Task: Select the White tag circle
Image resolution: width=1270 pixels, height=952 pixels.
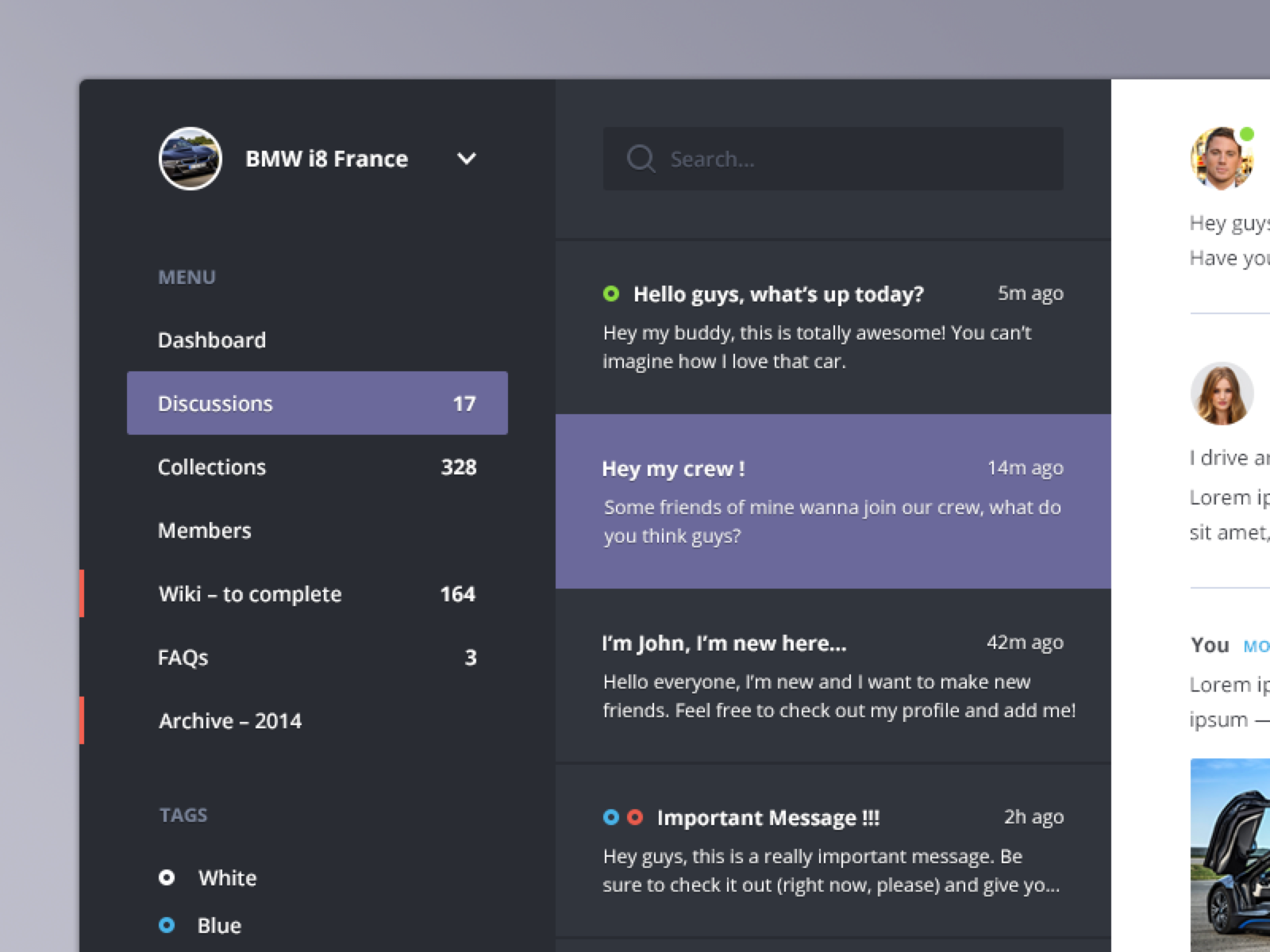Action: click(x=167, y=877)
